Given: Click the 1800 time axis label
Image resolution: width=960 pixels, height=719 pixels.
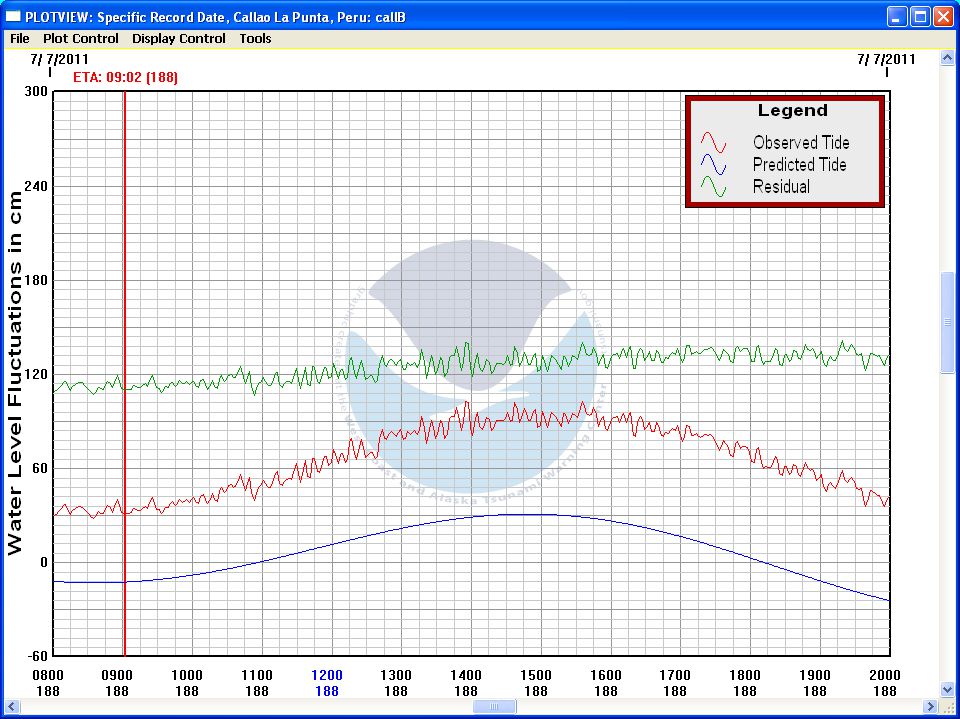Looking at the screenshot, I should click(x=745, y=676).
